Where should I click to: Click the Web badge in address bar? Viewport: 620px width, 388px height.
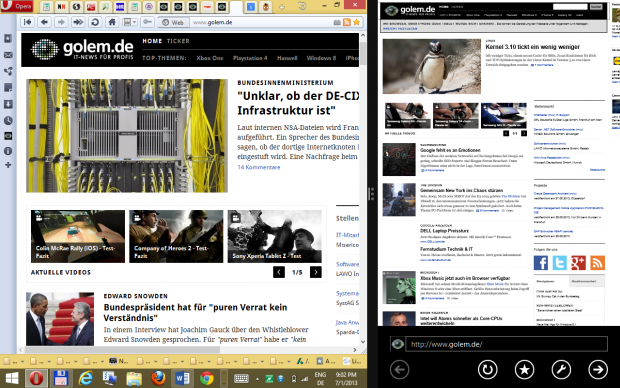(173, 23)
